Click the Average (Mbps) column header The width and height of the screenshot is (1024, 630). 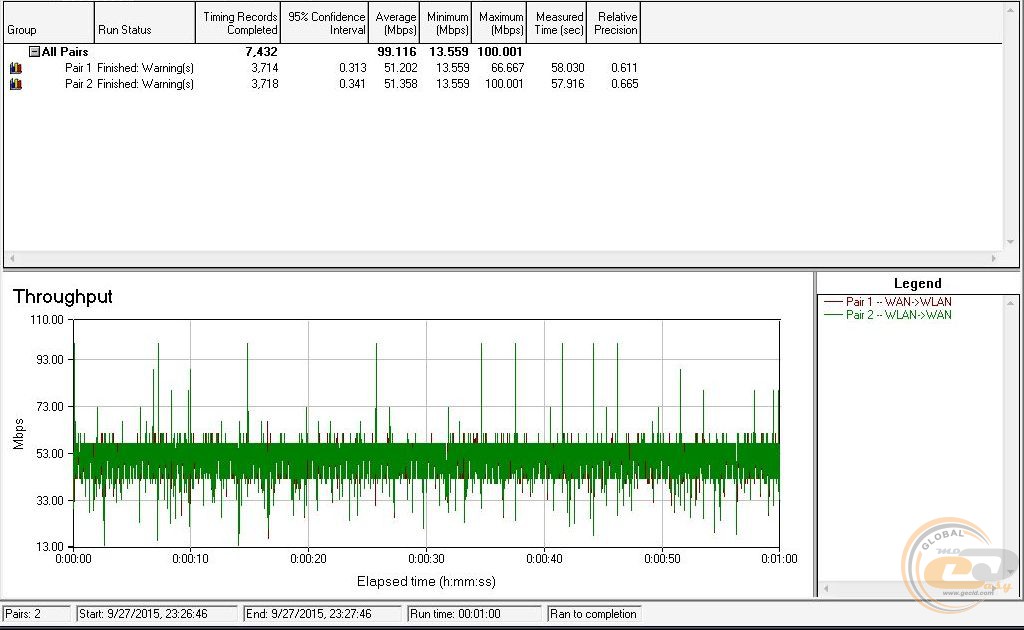(x=395, y=23)
